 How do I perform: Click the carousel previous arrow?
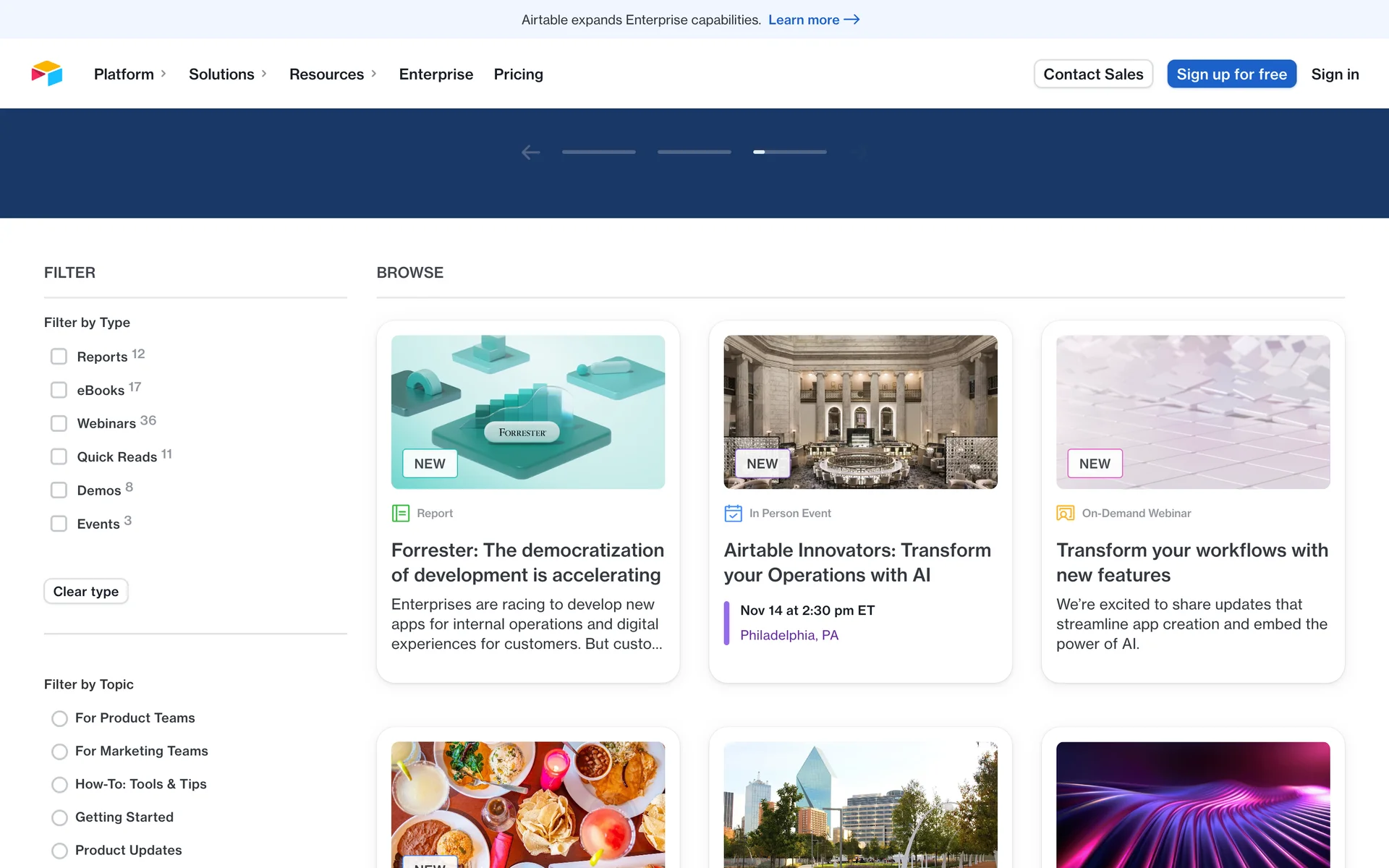point(530,152)
